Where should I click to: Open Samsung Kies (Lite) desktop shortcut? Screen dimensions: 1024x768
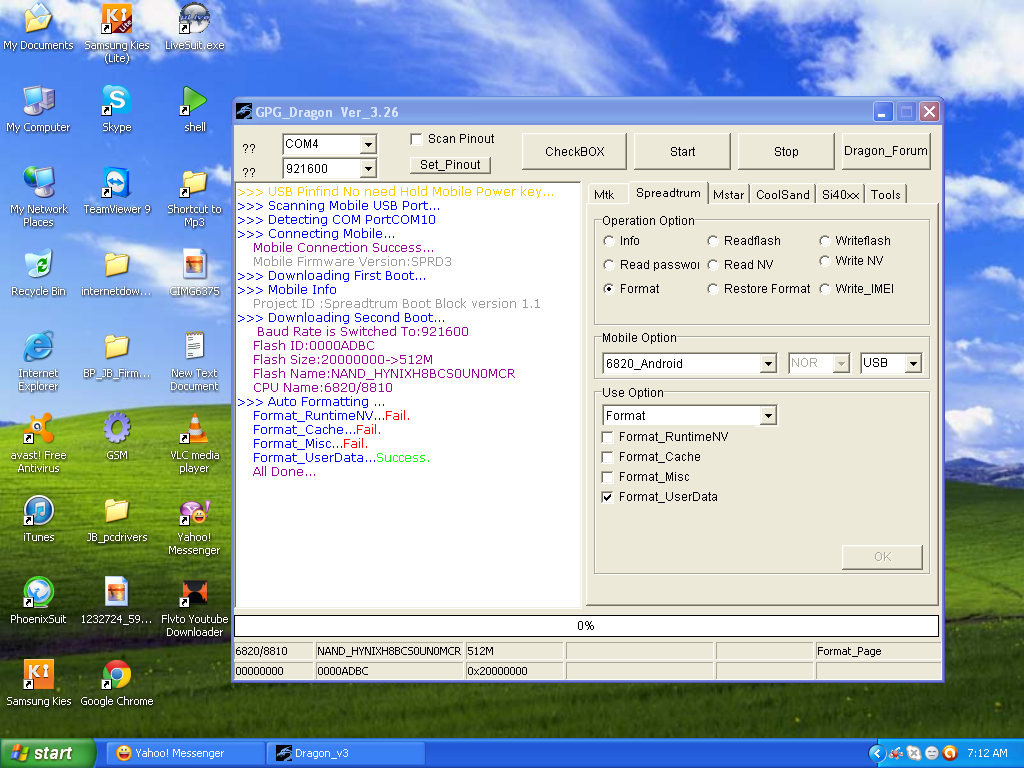point(116,19)
